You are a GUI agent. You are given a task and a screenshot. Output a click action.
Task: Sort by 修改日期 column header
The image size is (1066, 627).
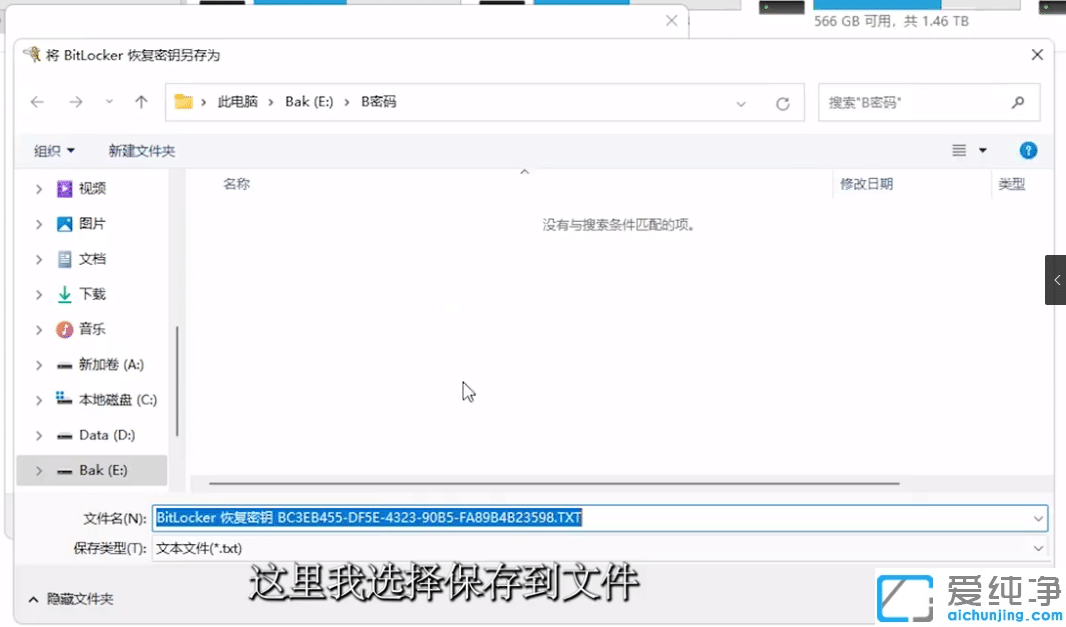pyautogui.click(x=867, y=184)
